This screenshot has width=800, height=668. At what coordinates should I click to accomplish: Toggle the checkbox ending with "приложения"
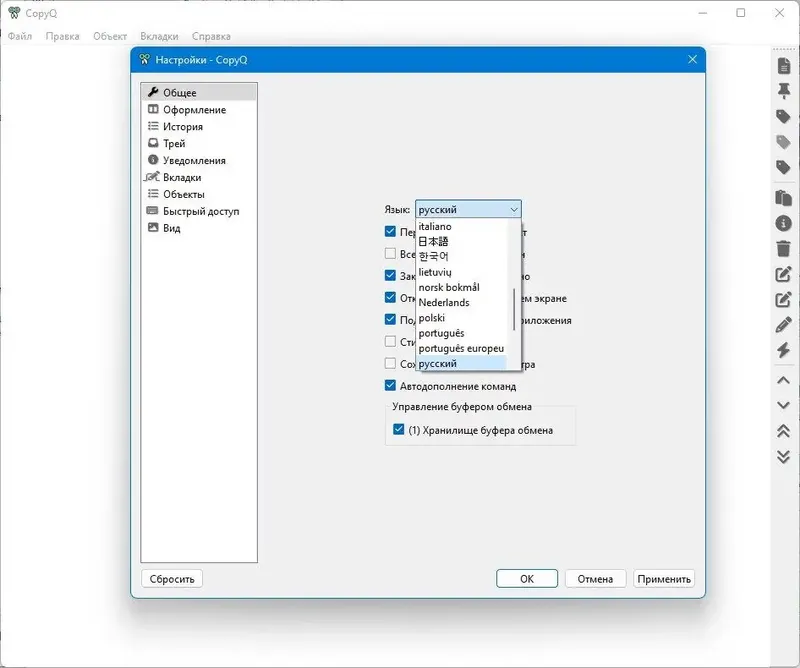[390, 319]
